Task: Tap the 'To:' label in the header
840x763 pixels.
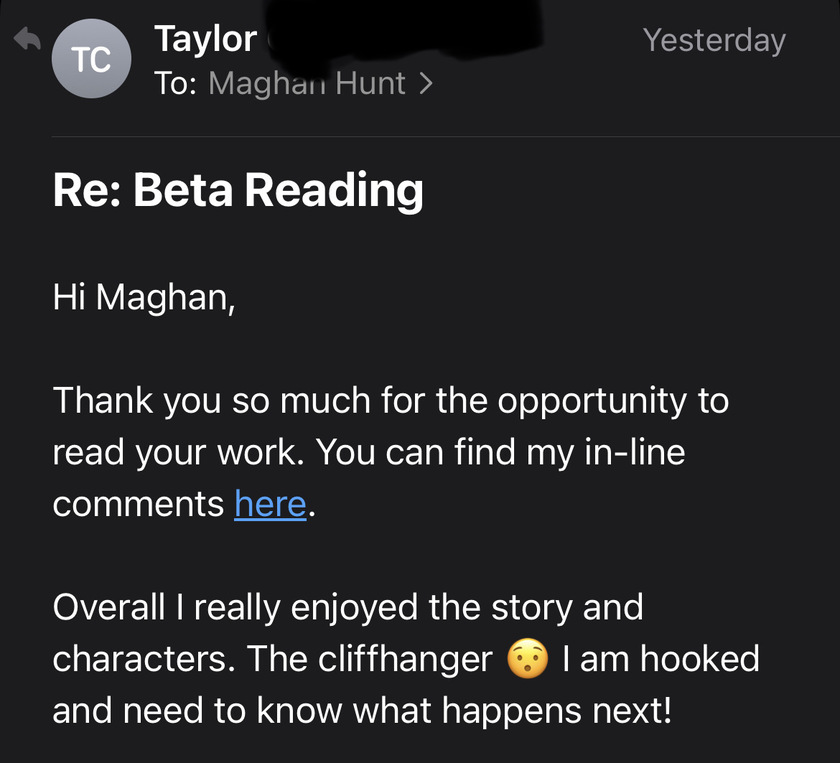Action: (x=175, y=84)
